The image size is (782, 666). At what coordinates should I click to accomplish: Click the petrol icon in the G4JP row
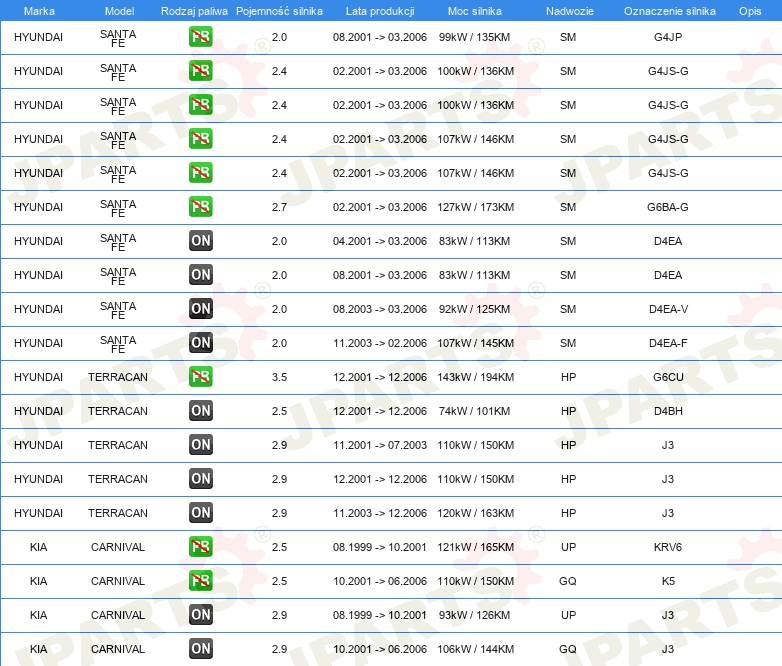(200, 37)
